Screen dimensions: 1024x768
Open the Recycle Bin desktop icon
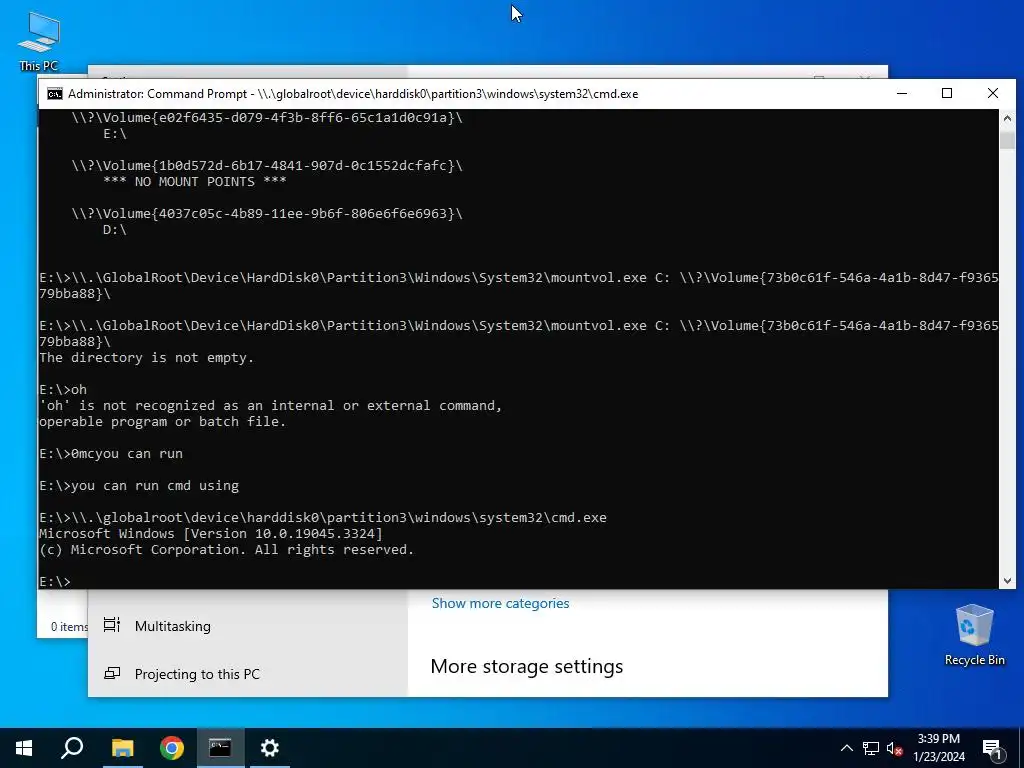[974, 635]
